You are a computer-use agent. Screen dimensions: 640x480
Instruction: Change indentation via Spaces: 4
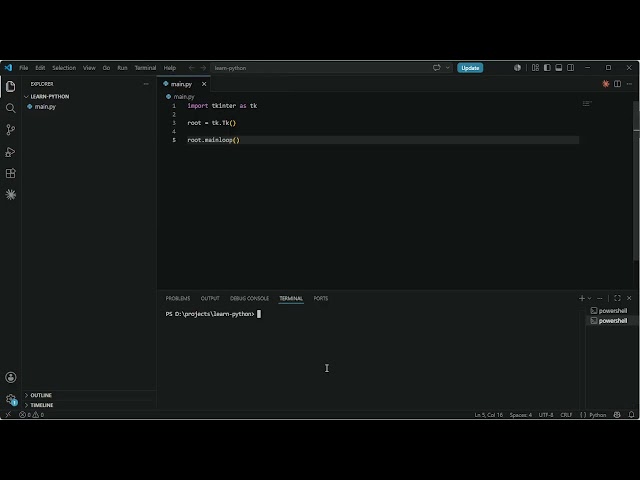tap(520, 415)
